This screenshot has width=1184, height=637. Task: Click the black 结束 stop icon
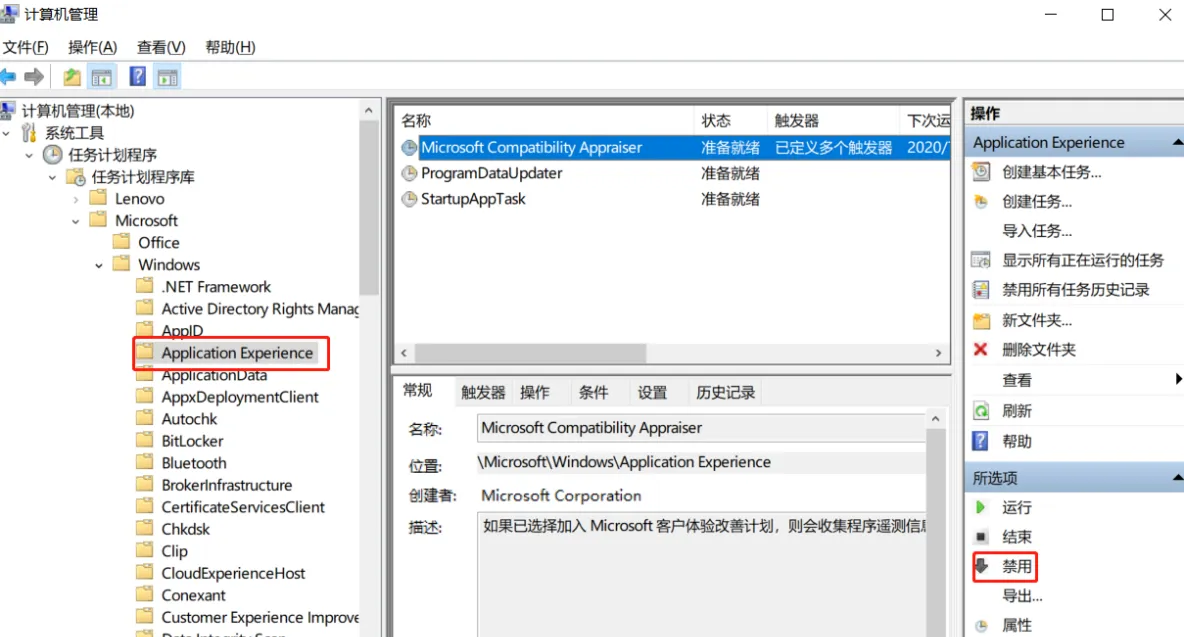981,537
